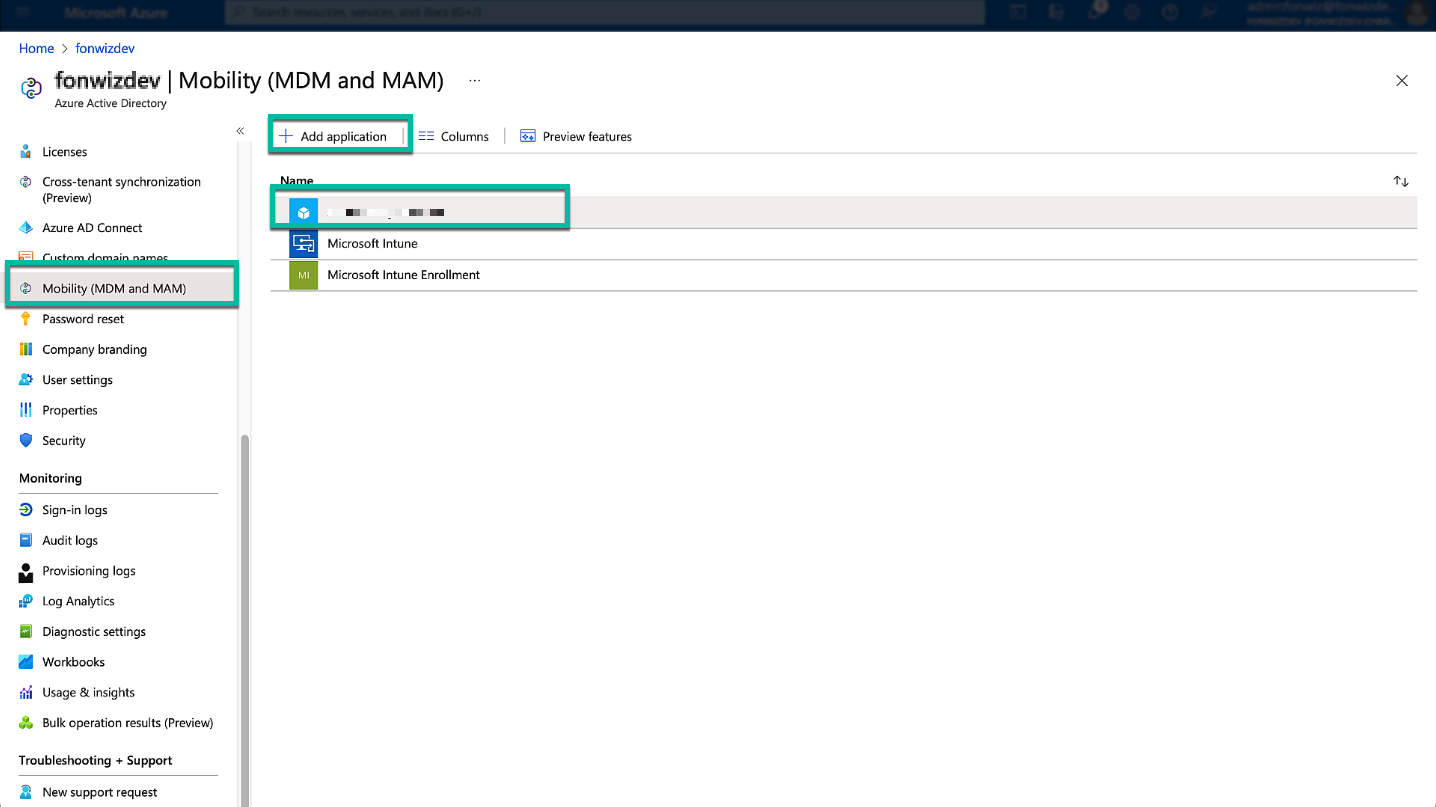The height and width of the screenshot is (807, 1436).
Task: Open the more options ellipsis beside title
Action: tap(474, 81)
